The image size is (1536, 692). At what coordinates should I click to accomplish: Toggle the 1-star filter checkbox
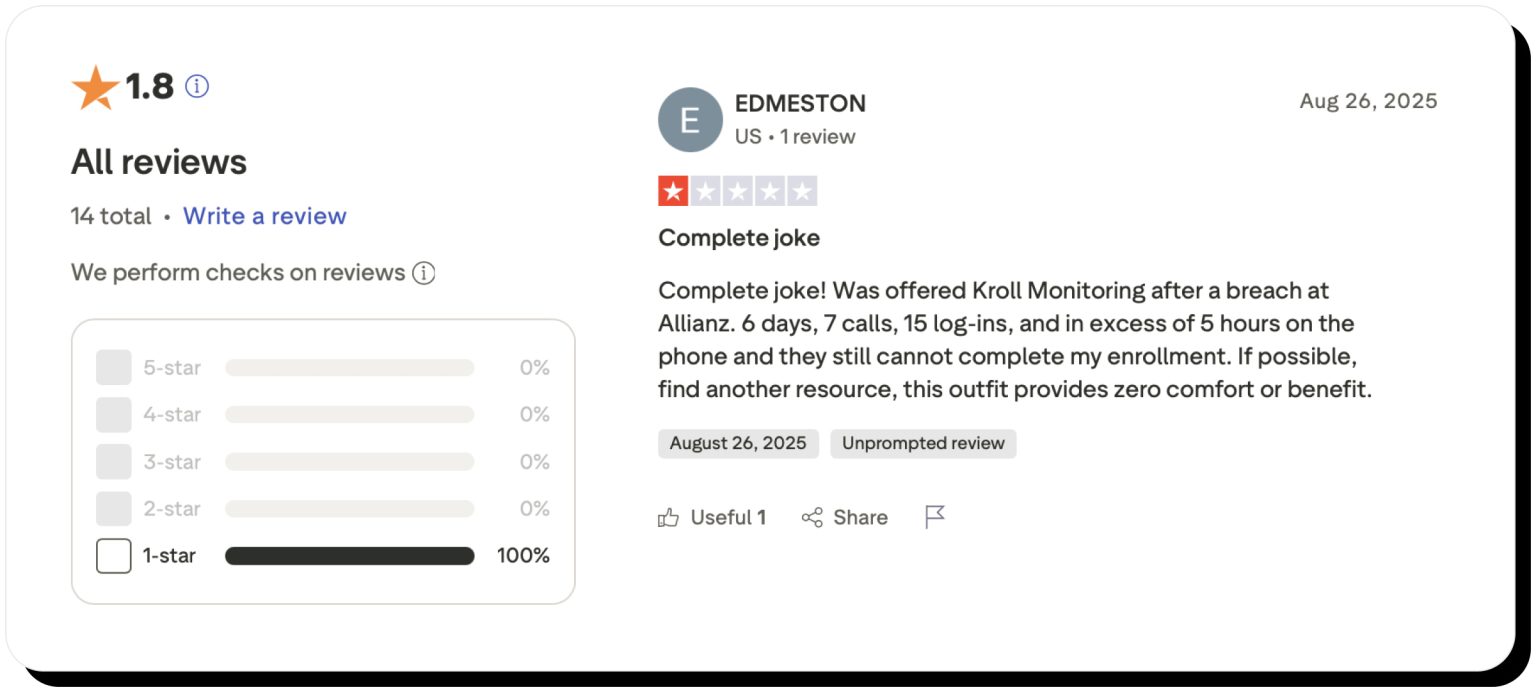click(114, 556)
